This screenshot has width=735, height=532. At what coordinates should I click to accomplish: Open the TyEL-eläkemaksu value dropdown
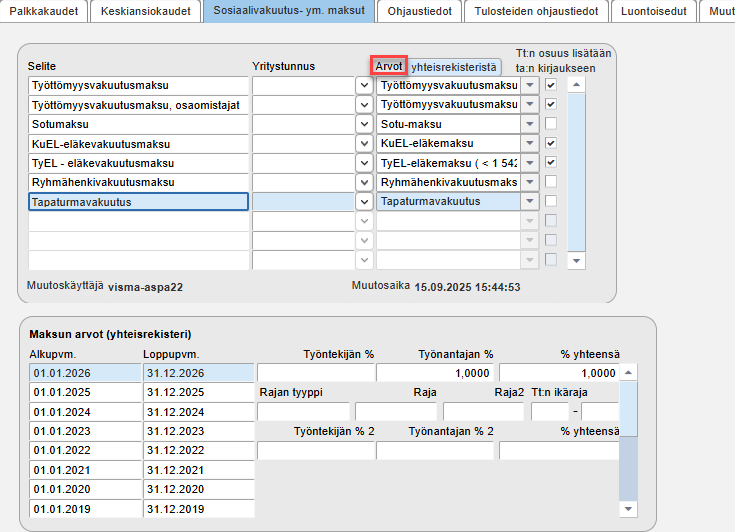pos(530,163)
